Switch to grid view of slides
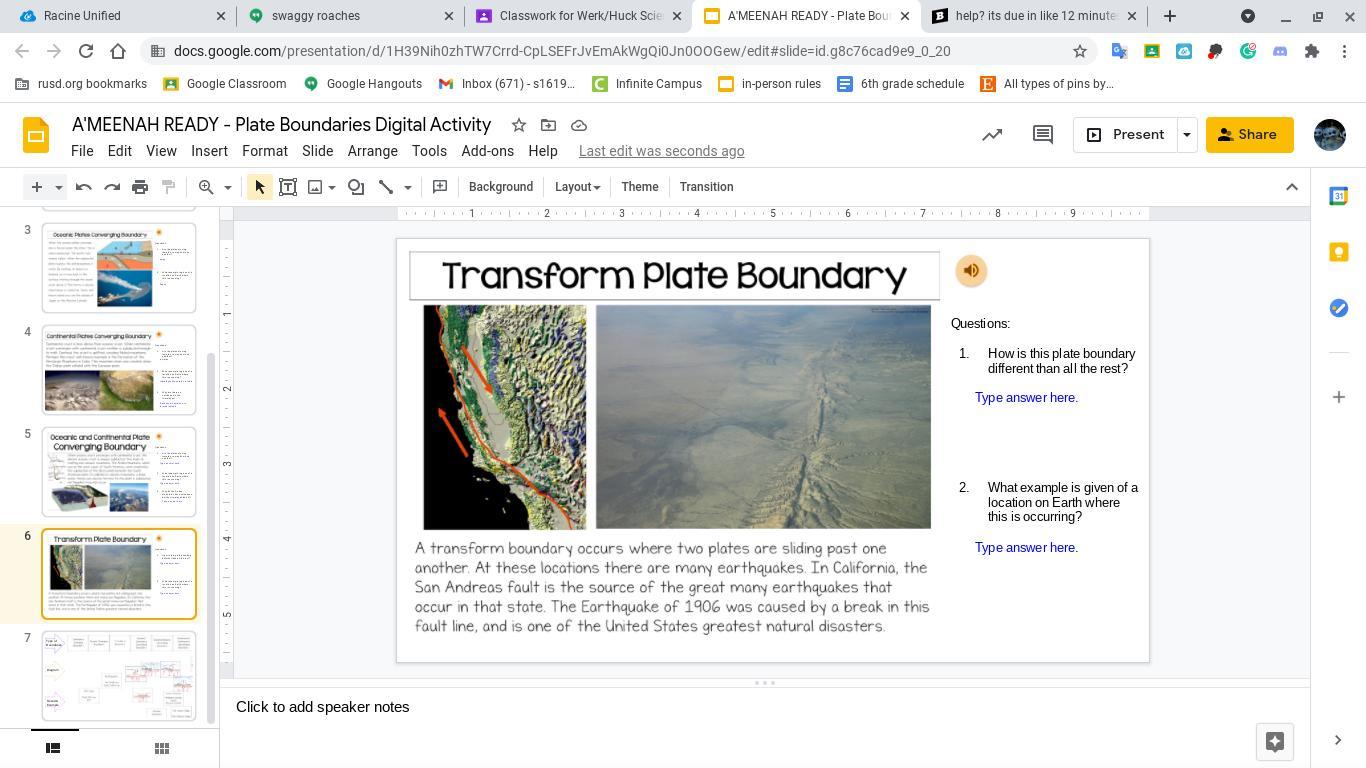 161,748
